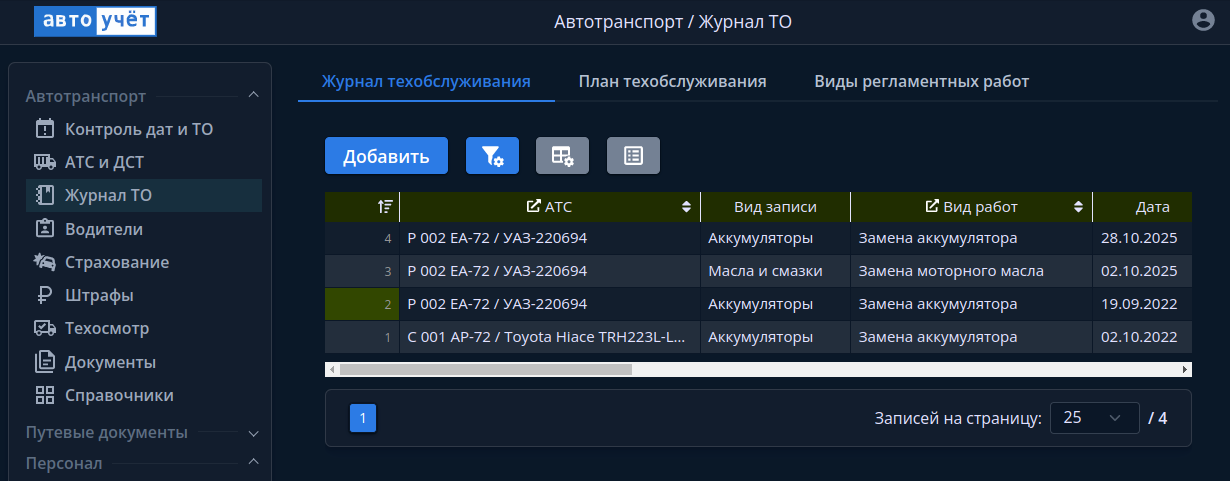Click the Контроль дат и ТО calendar icon
The width and height of the screenshot is (1230, 481).
coord(44,128)
